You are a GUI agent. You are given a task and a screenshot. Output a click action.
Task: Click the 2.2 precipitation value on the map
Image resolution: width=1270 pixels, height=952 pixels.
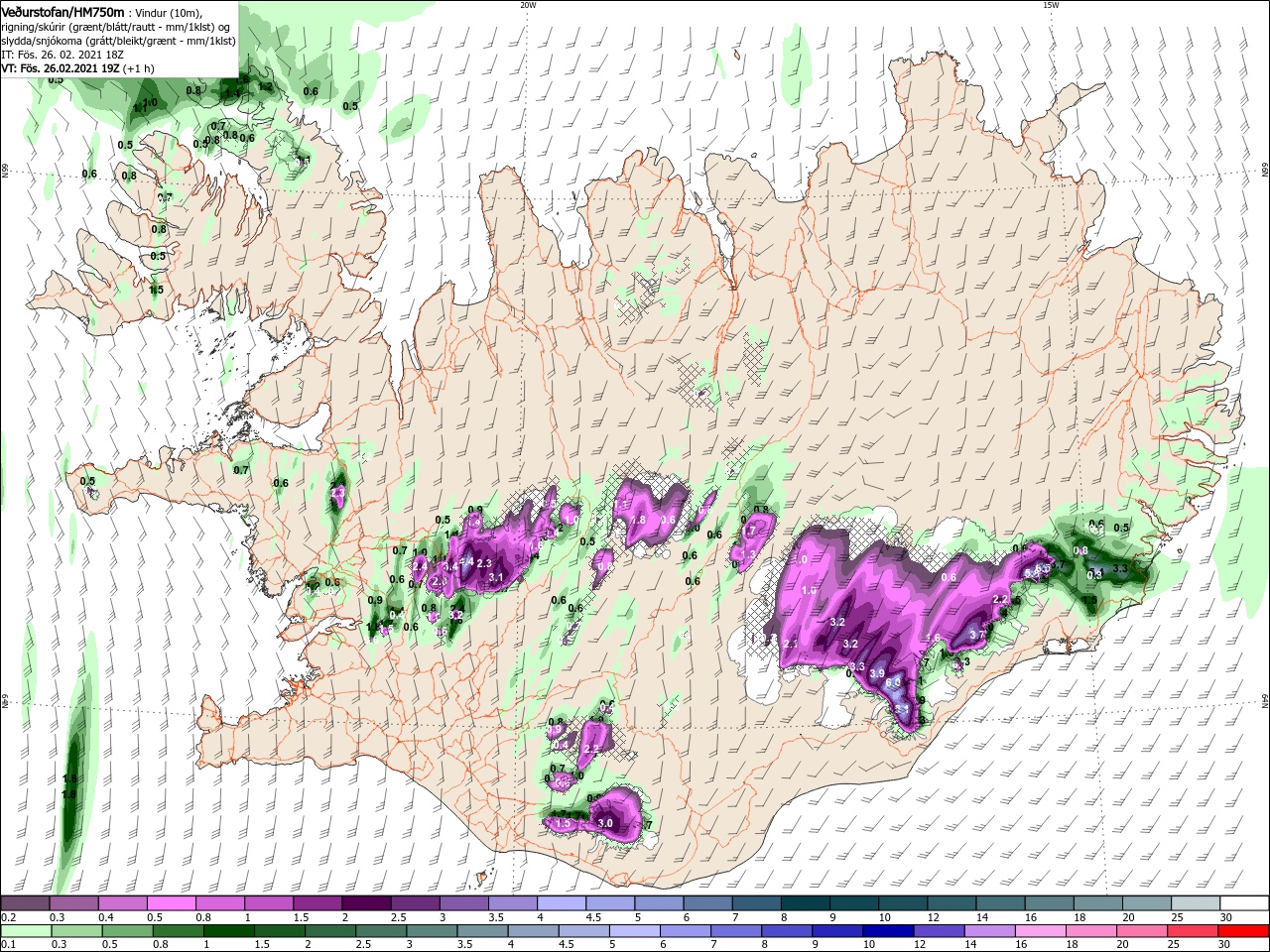1000,600
